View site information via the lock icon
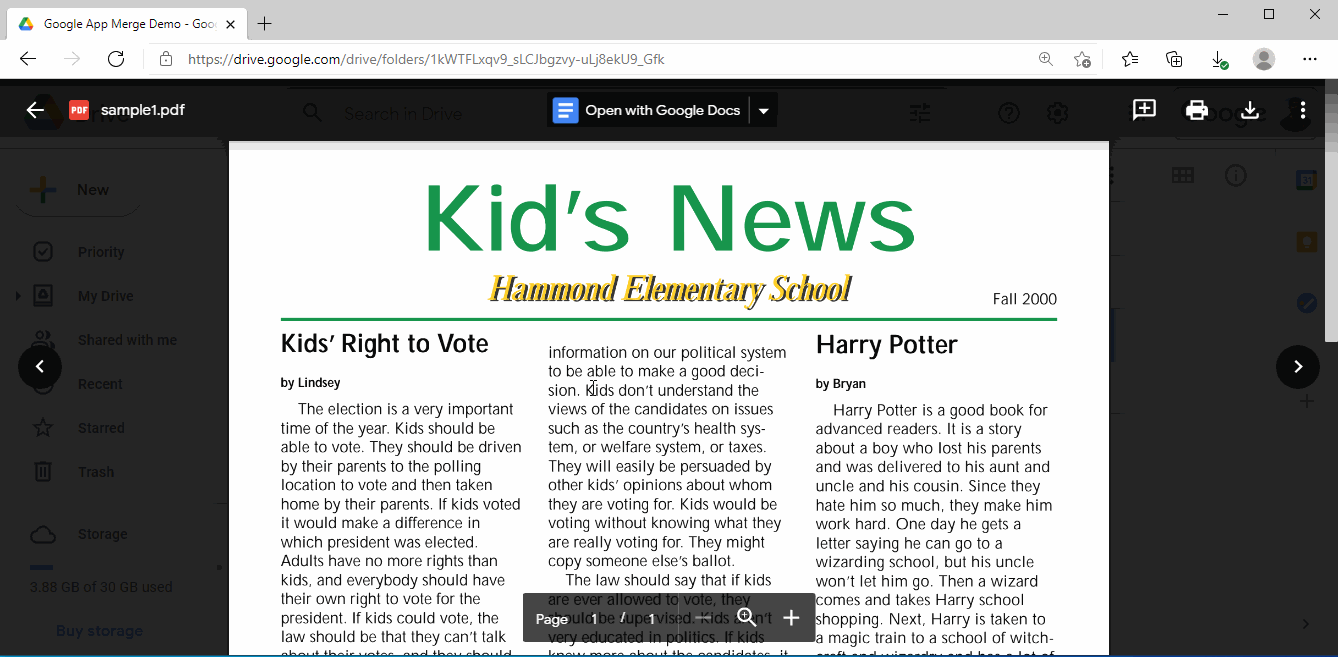This screenshot has width=1338, height=657. [x=166, y=59]
